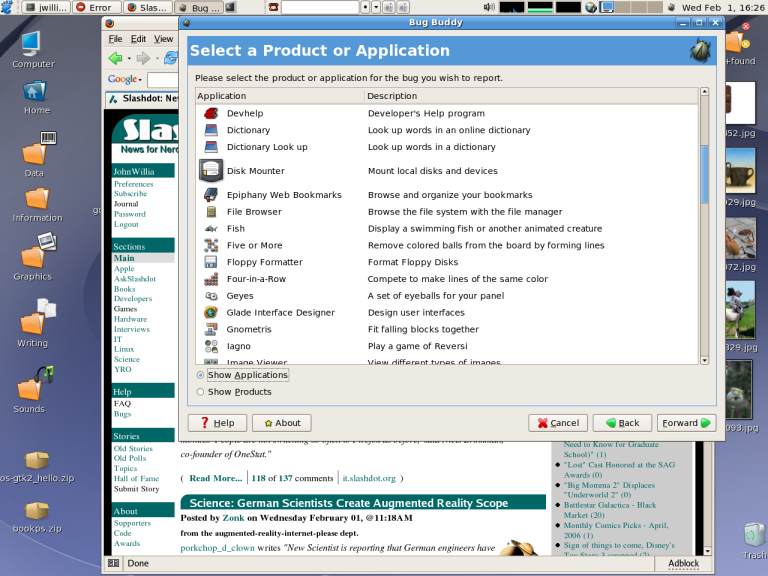Click the Application column header
This screenshot has width=768, height=576.
pyautogui.click(x=280, y=96)
